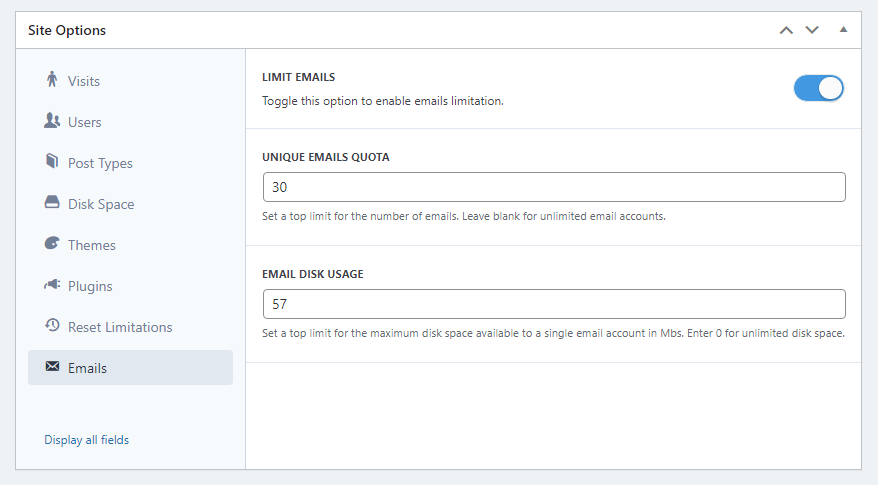The image size is (878, 485).
Task: Click the Visits person icon
Action: (52, 80)
